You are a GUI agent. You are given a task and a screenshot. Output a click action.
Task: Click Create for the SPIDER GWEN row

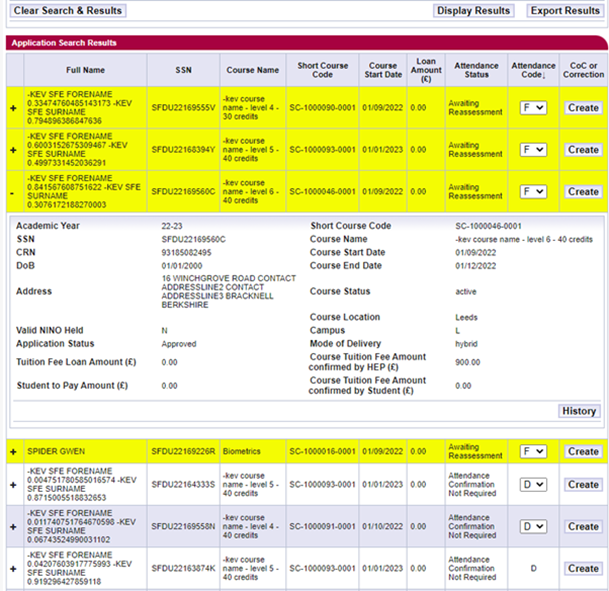pos(582,452)
